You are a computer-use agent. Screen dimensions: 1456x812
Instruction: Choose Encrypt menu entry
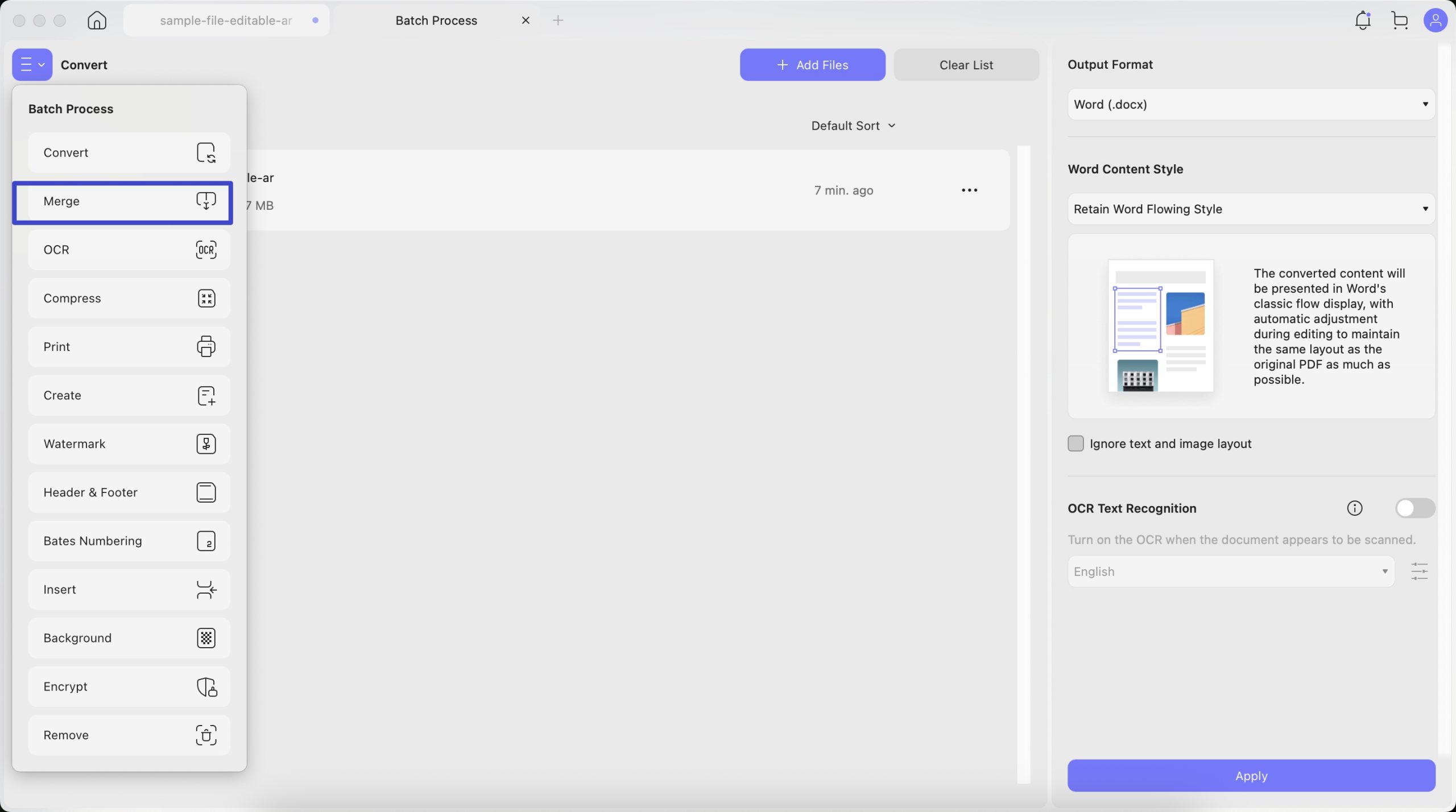[129, 687]
